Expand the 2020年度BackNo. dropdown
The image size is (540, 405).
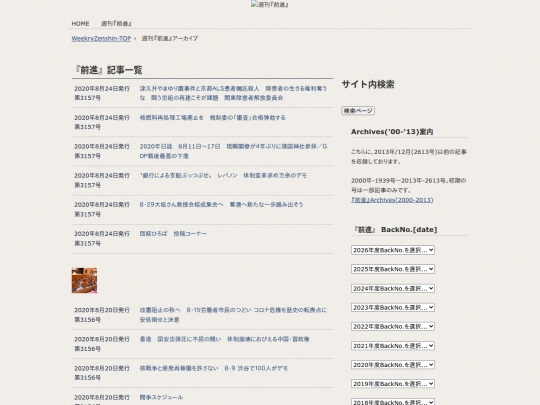(393, 364)
